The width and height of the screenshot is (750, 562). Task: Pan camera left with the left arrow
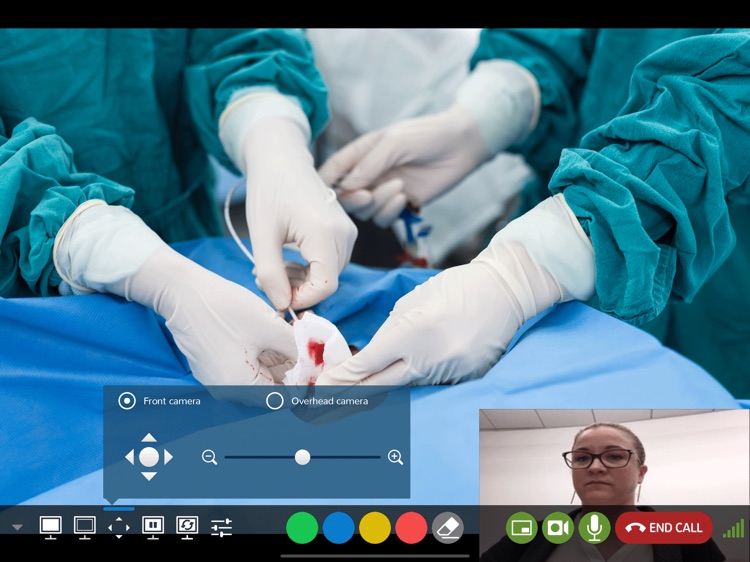point(129,457)
